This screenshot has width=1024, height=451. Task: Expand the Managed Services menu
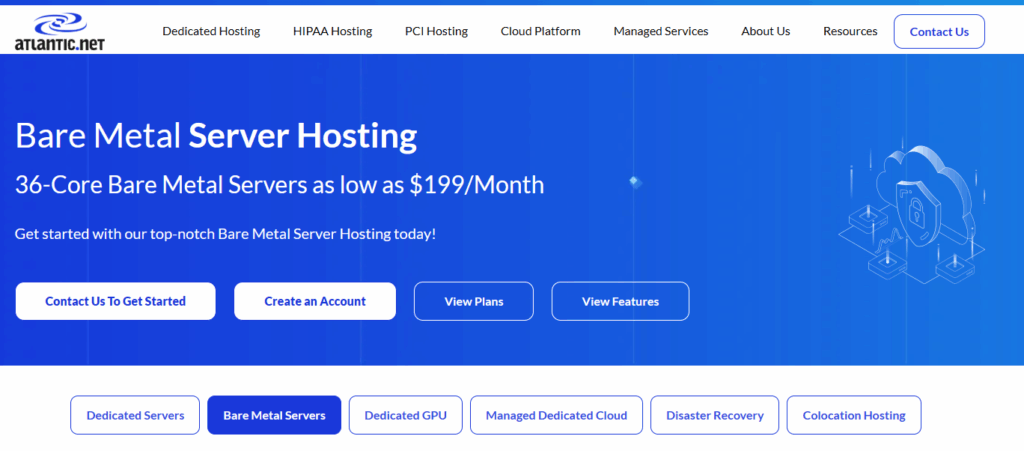tap(660, 31)
